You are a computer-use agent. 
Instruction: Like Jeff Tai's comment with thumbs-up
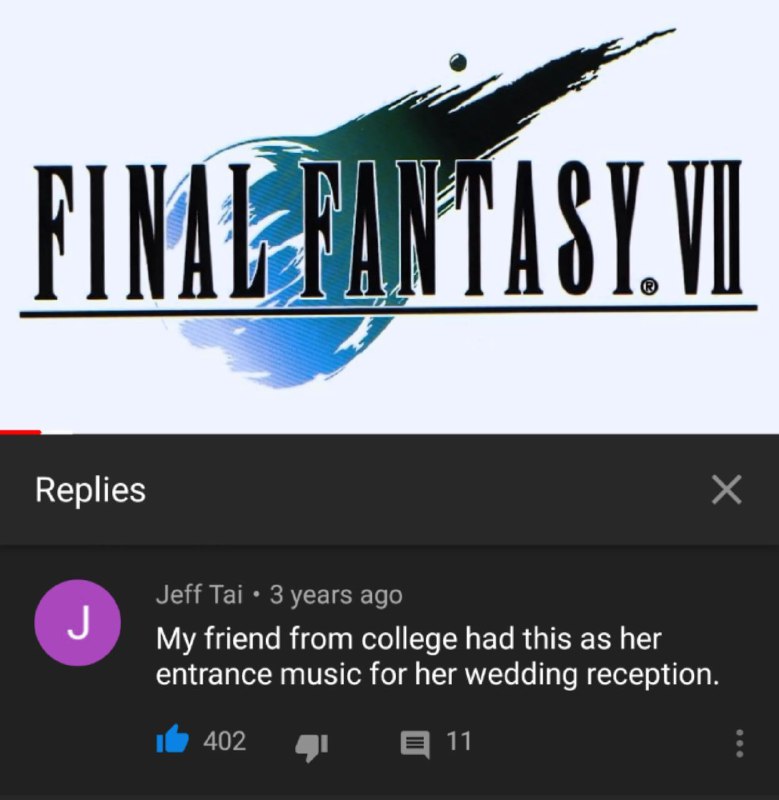(x=172, y=739)
